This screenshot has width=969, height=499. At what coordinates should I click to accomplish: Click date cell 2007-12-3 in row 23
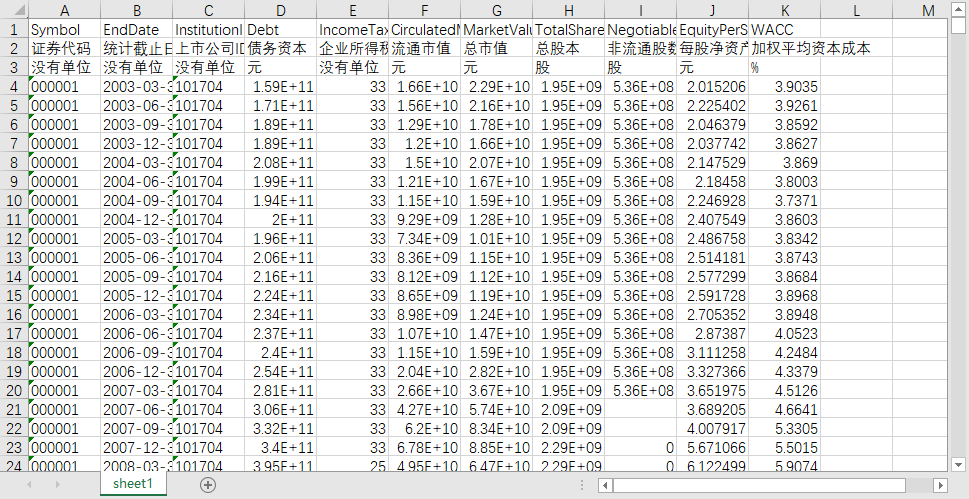coord(137,447)
